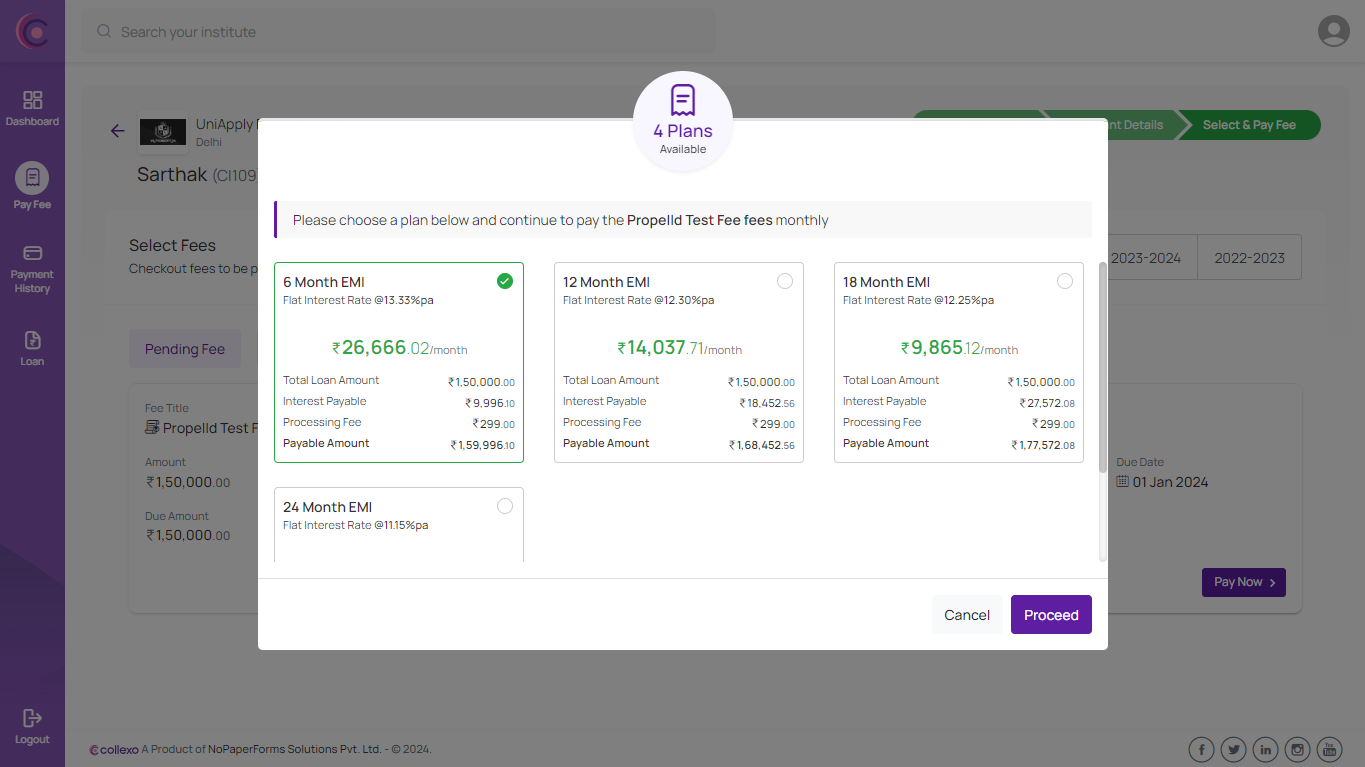Go back using the left arrow

(x=118, y=131)
